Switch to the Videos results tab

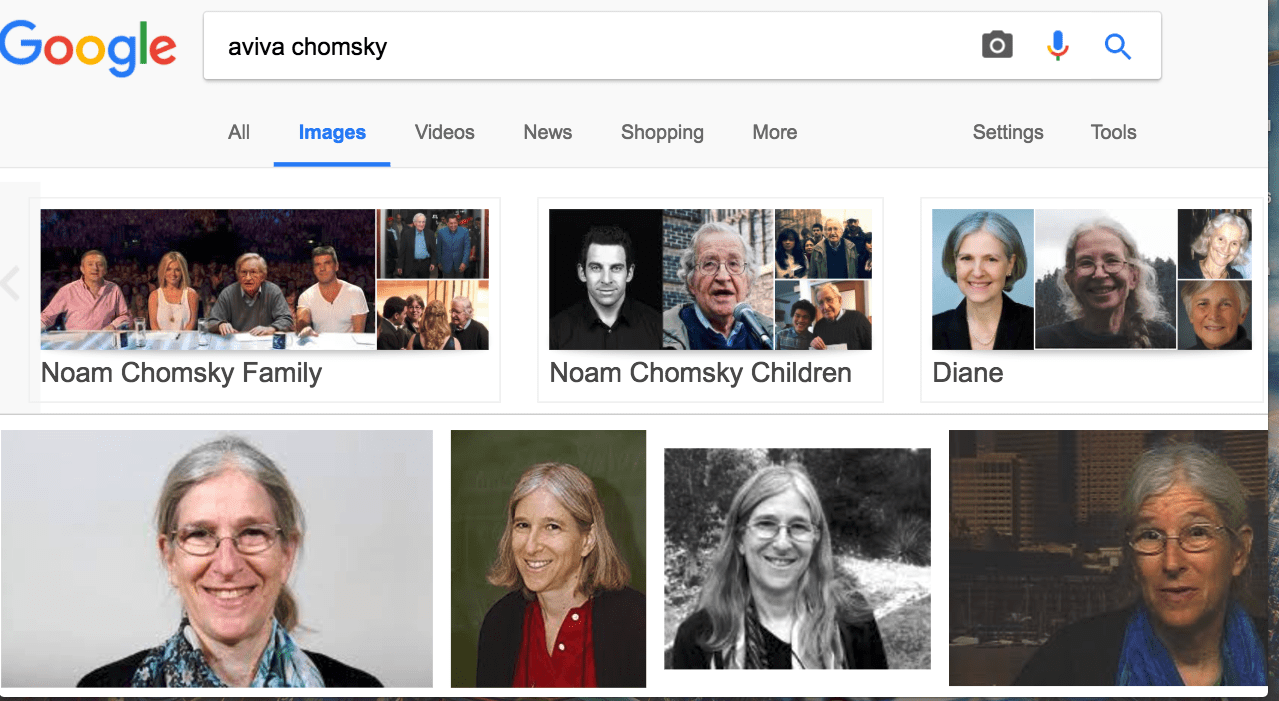click(x=443, y=132)
